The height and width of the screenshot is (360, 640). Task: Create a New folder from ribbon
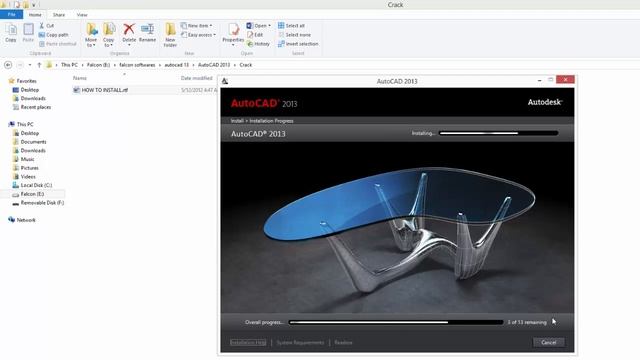[x=170, y=35]
